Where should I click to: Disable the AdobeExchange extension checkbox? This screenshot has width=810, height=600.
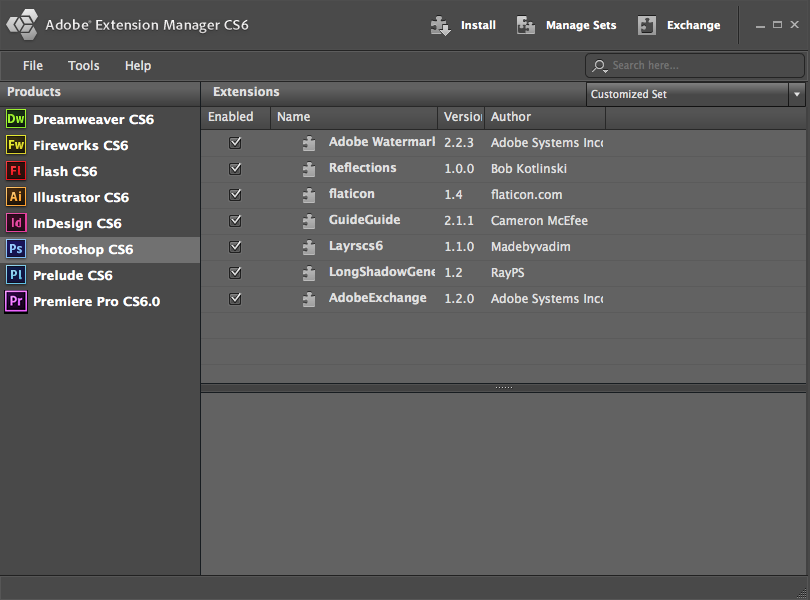(x=235, y=298)
